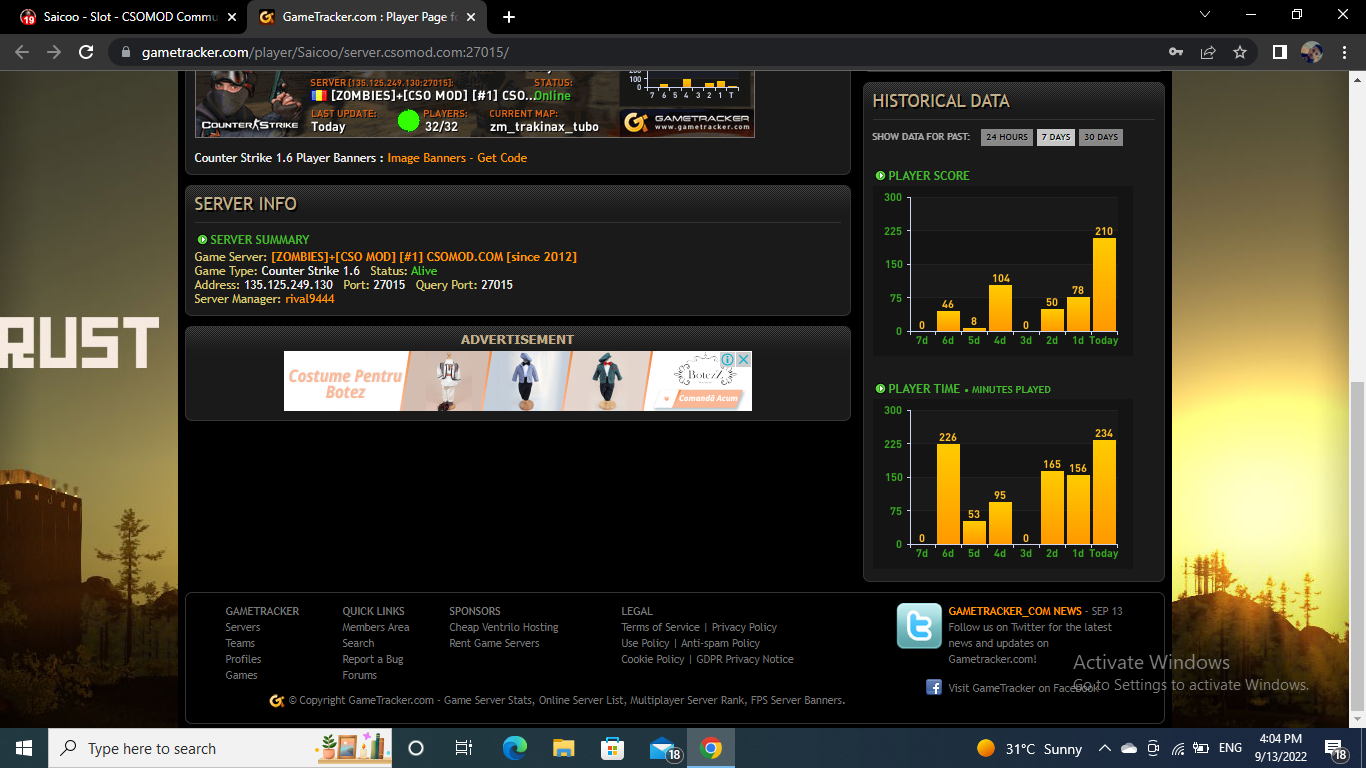Open the Wi-Fi network icon in the tray
This screenshot has height=768, width=1366.
point(1178,748)
